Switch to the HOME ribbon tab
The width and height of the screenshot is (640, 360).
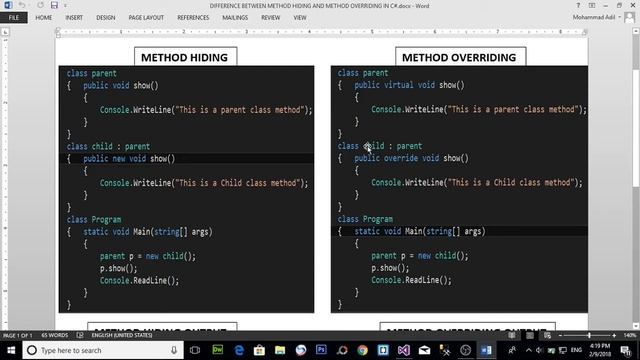tap(44, 18)
